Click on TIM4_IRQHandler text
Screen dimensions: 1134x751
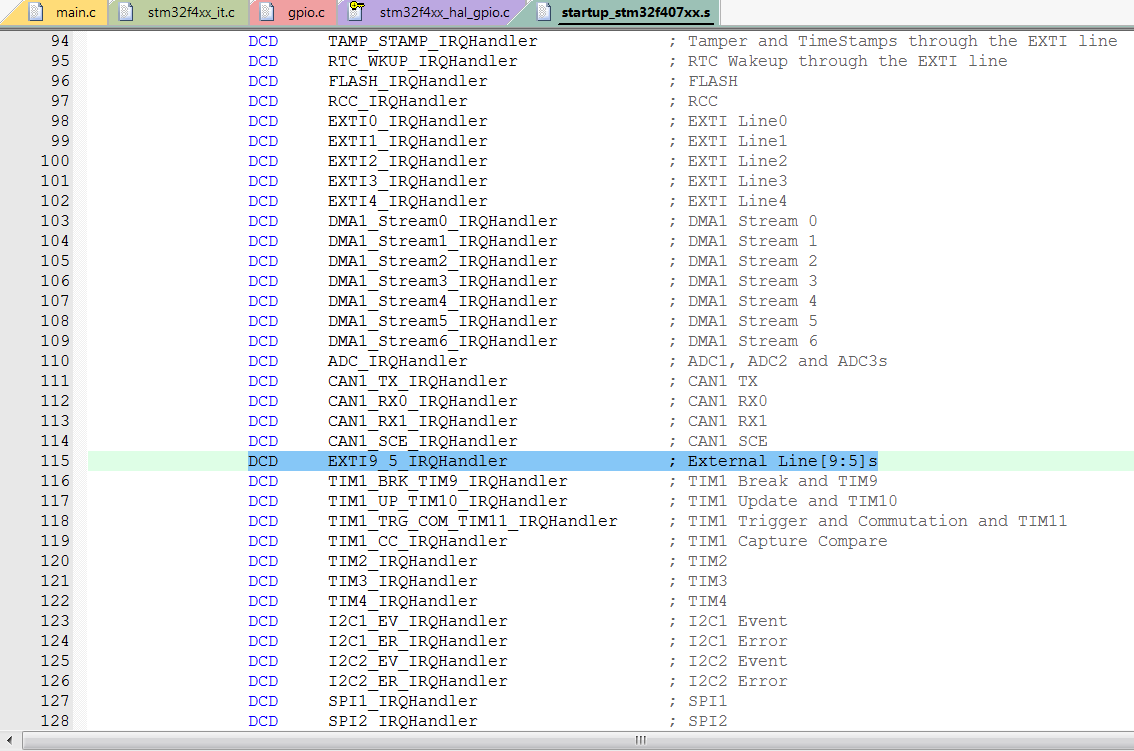tap(402, 601)
